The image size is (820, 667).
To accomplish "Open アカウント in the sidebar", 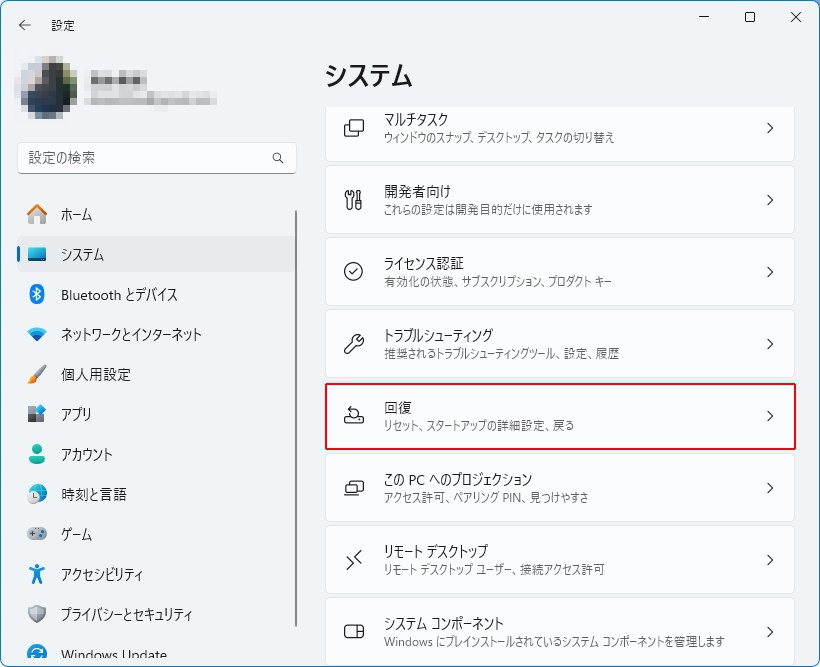I will [87, 454].
